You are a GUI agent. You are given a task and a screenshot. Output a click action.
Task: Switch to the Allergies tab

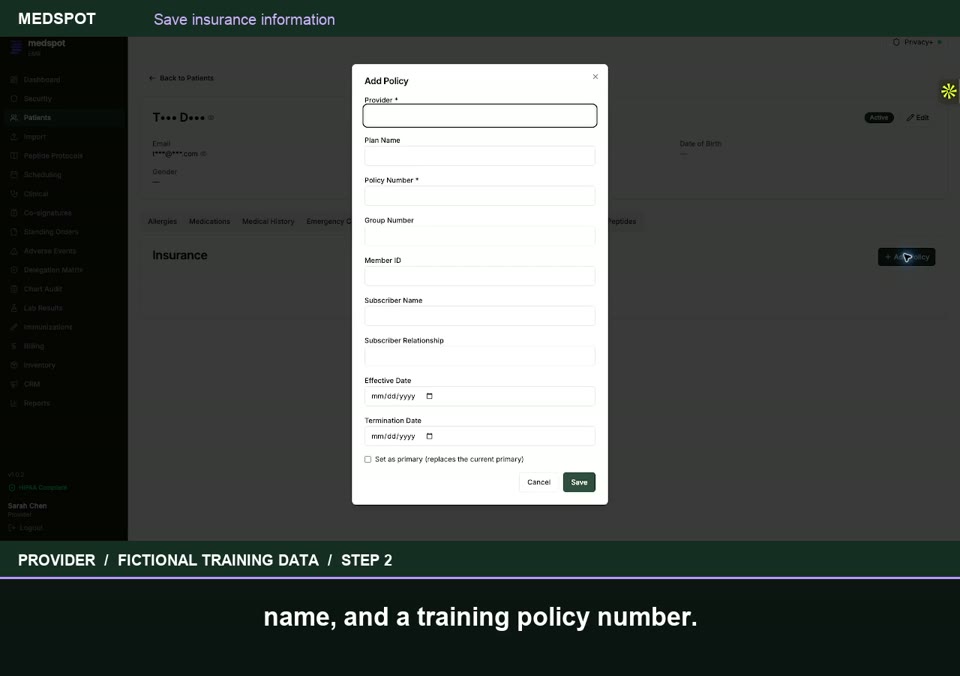(x=162, y=221)
